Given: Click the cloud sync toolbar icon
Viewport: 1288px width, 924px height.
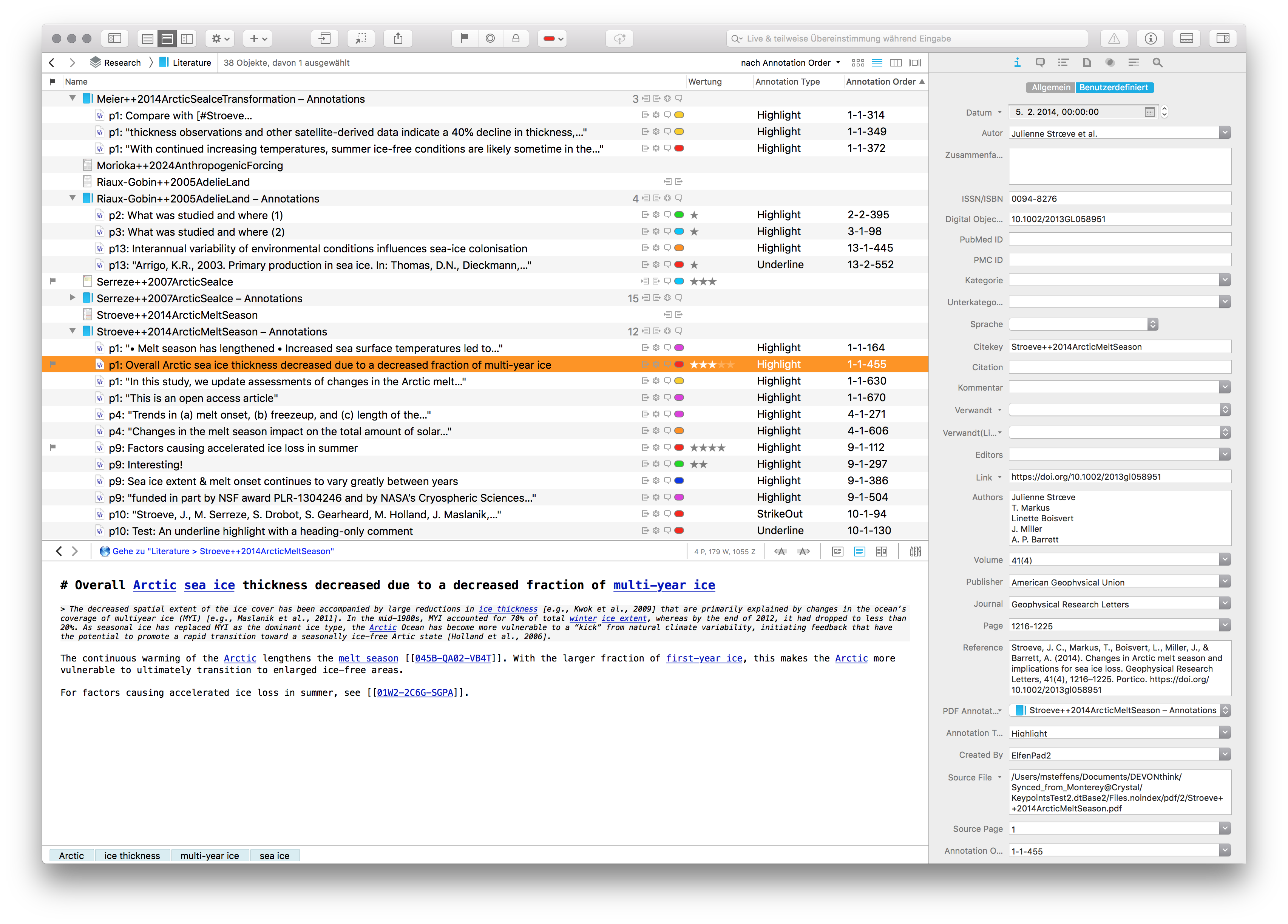Looking at the screenshot, I should (619, 39).
